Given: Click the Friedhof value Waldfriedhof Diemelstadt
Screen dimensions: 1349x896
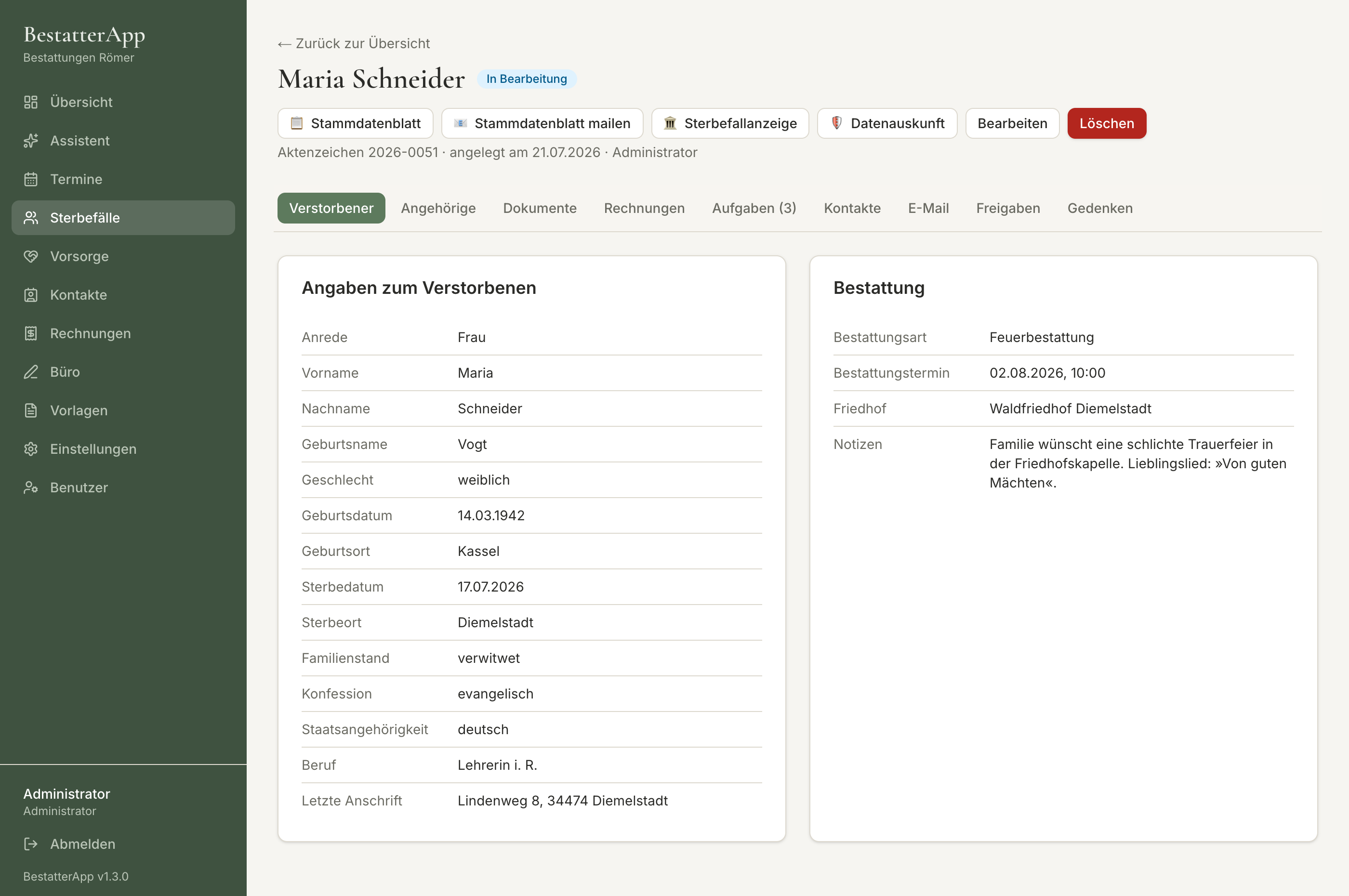Looking at the screenshot, I should (1070, 408).
